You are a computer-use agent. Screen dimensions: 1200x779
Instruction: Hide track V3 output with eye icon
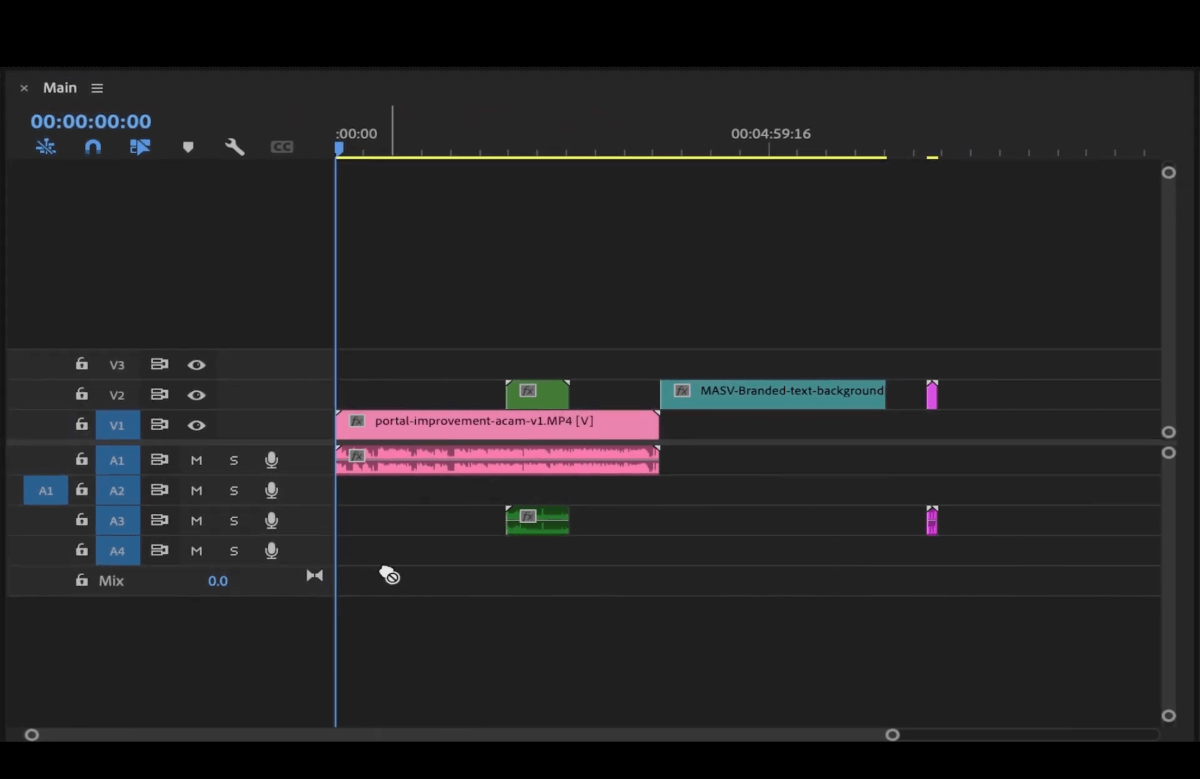tap(197, 365)
